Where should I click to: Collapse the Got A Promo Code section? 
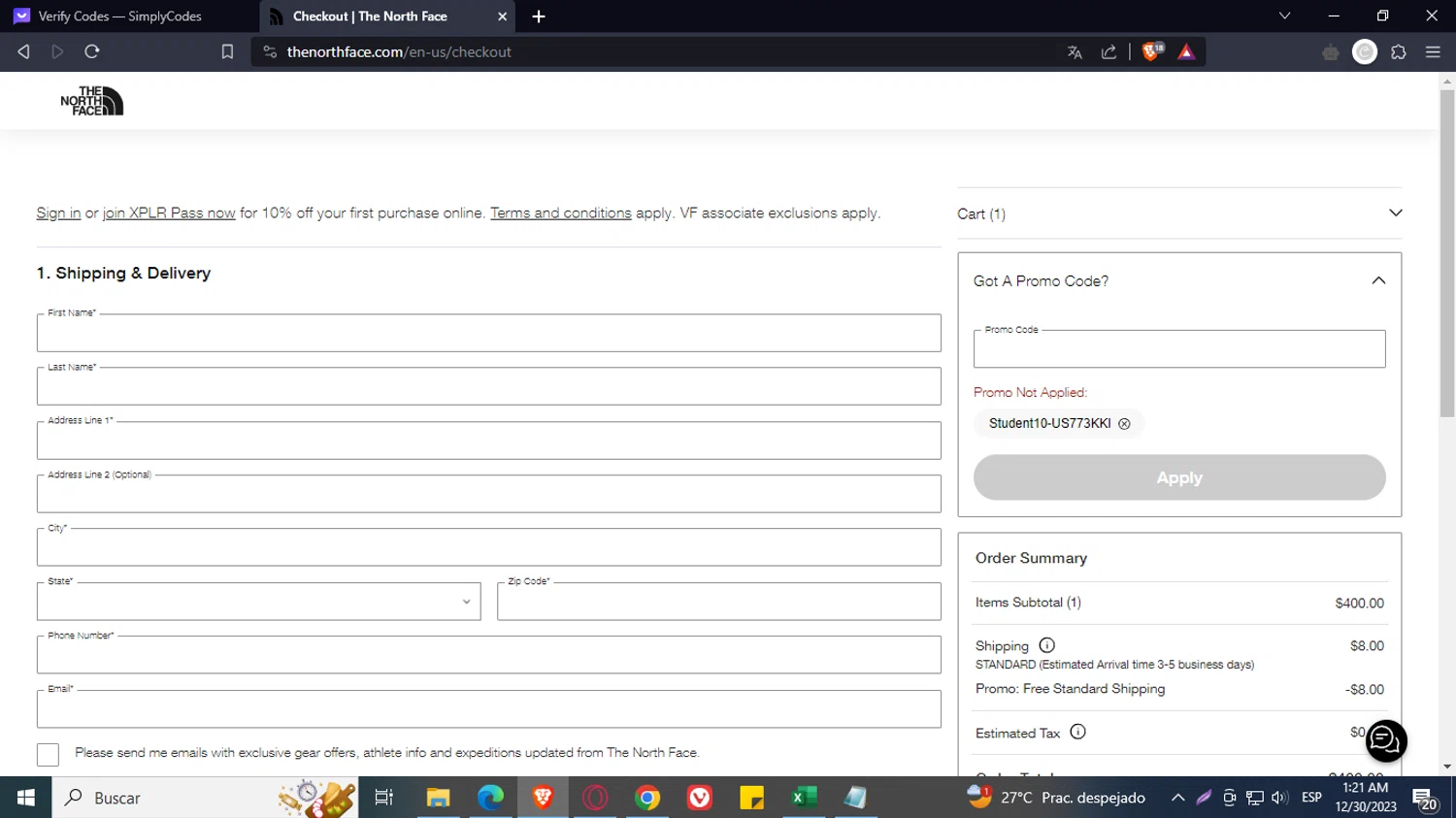[x=1378, y=280]
